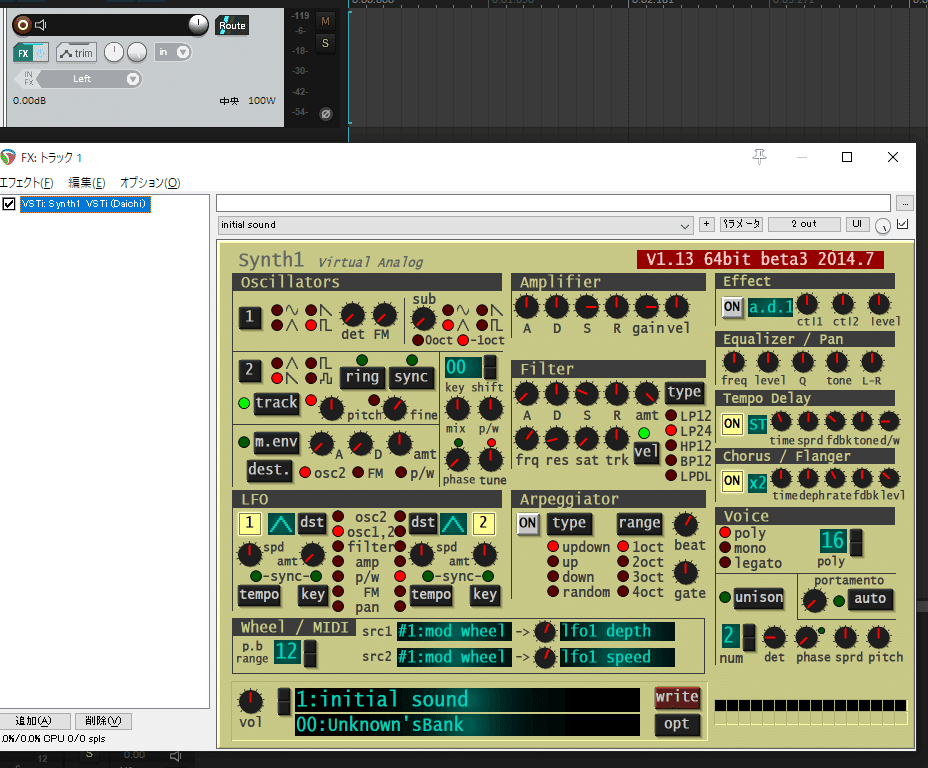
Task: Toggle unison button
Action: (759, 598)
